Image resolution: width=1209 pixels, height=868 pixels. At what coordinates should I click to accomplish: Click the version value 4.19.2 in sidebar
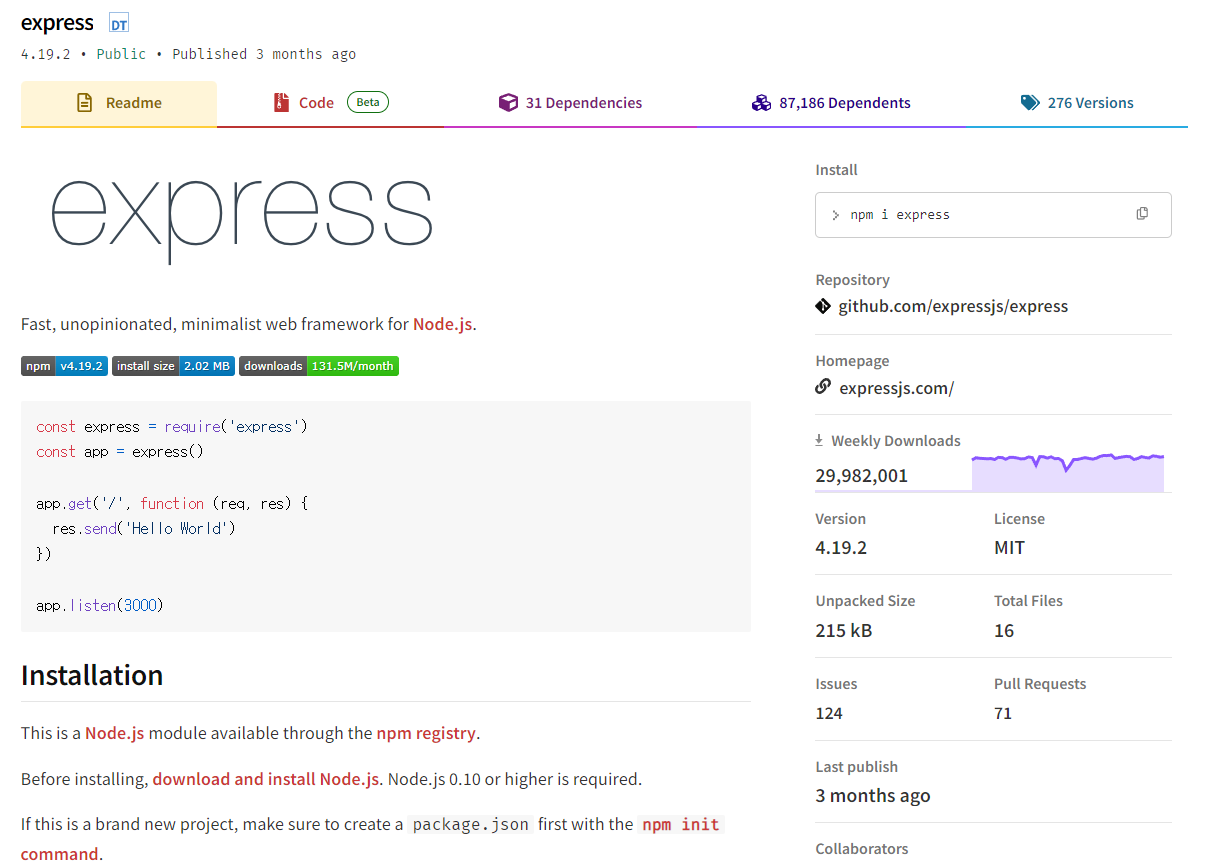(x=841, y=548)
